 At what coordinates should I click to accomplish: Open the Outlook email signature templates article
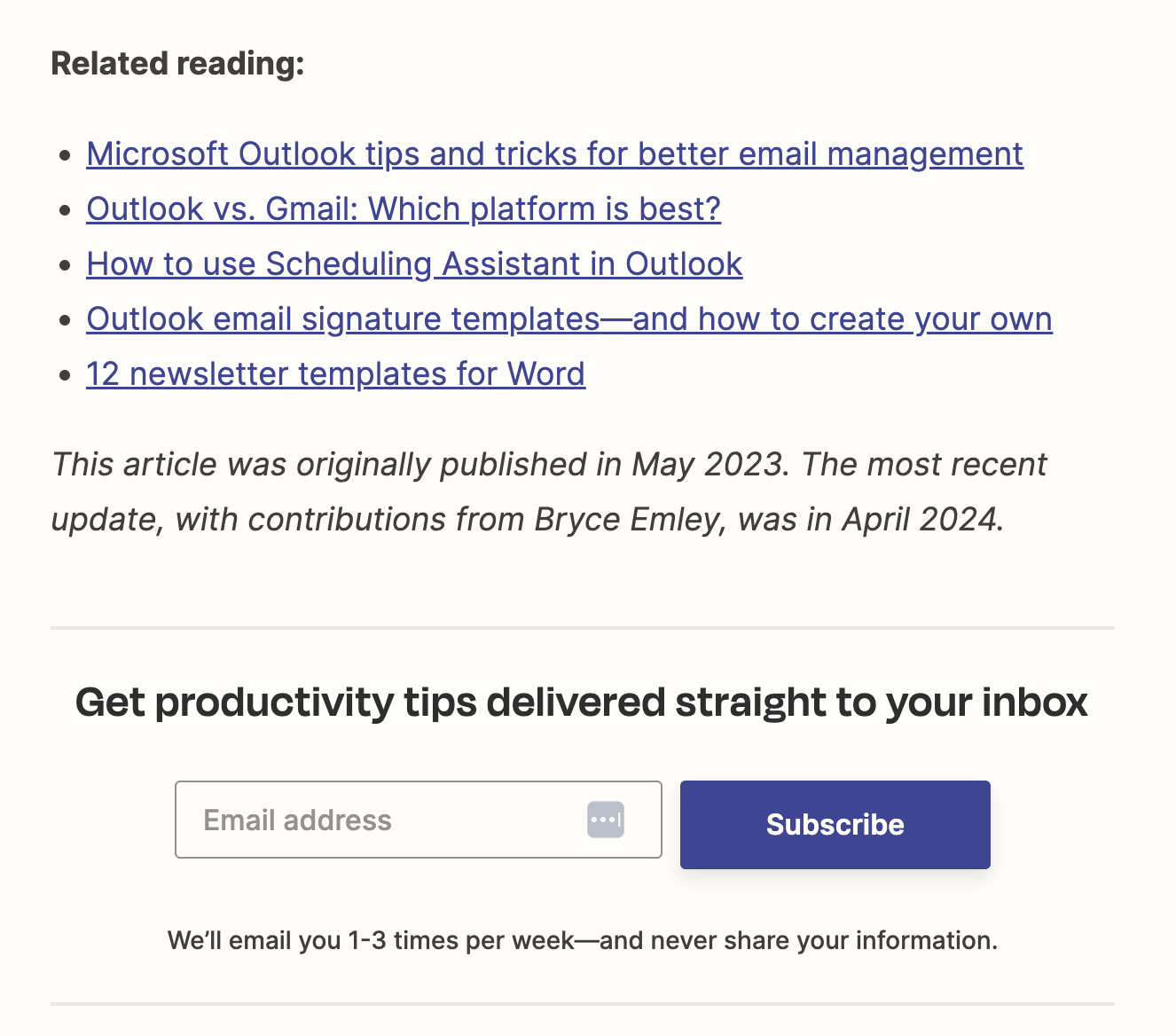[568, 318]
